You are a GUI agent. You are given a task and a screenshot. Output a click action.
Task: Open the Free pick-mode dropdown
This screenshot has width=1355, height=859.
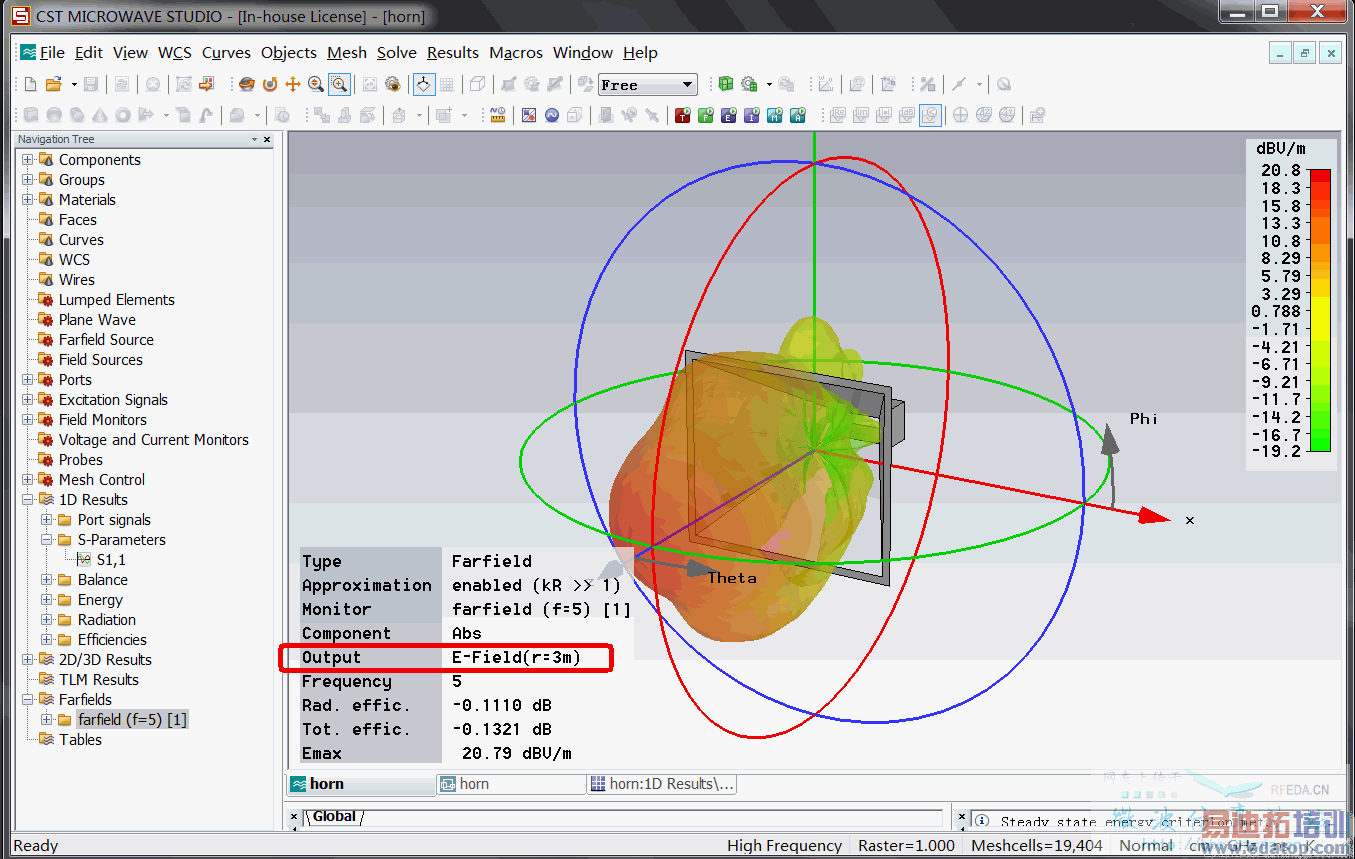687,85
